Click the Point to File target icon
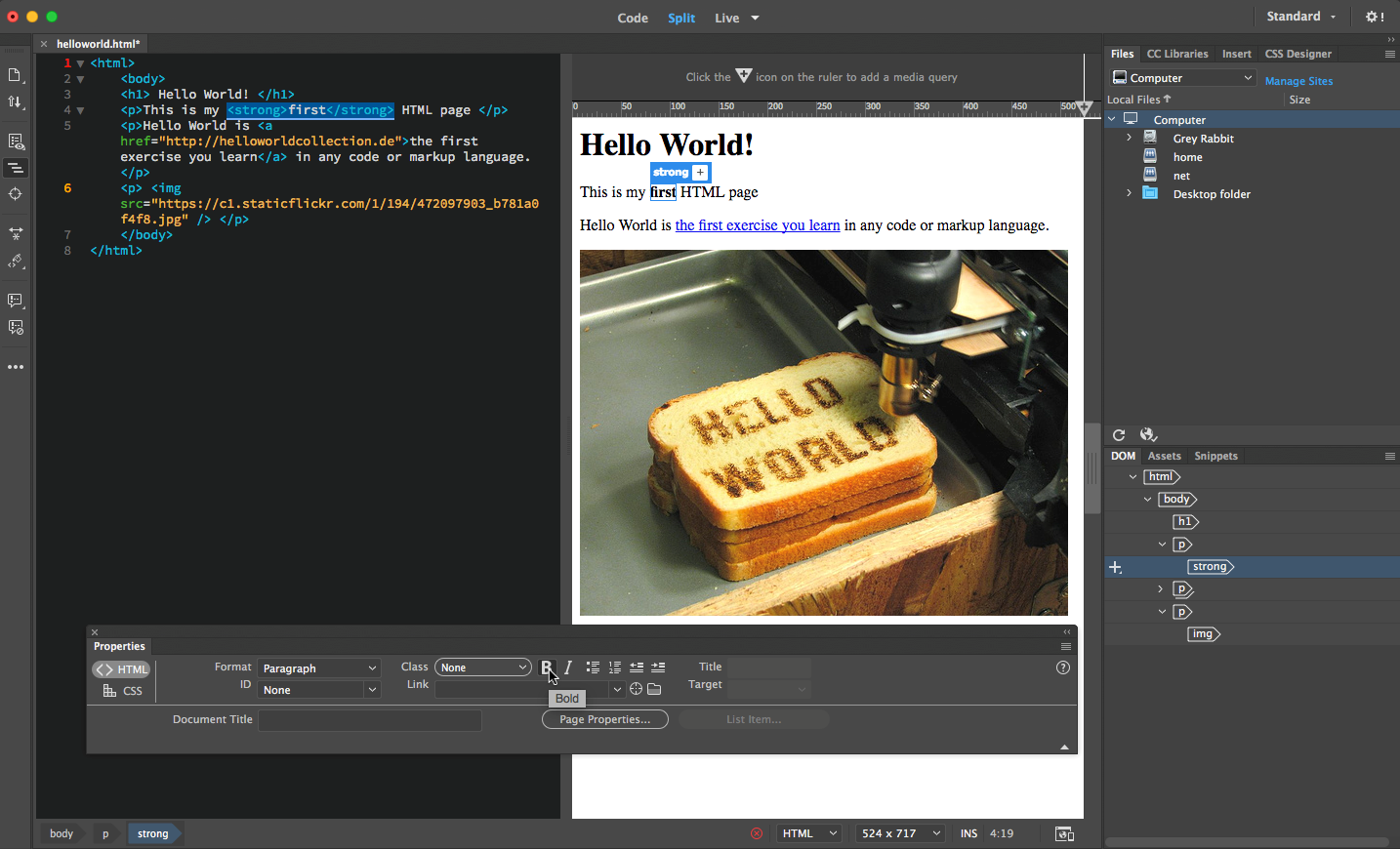 pos(636,689)
